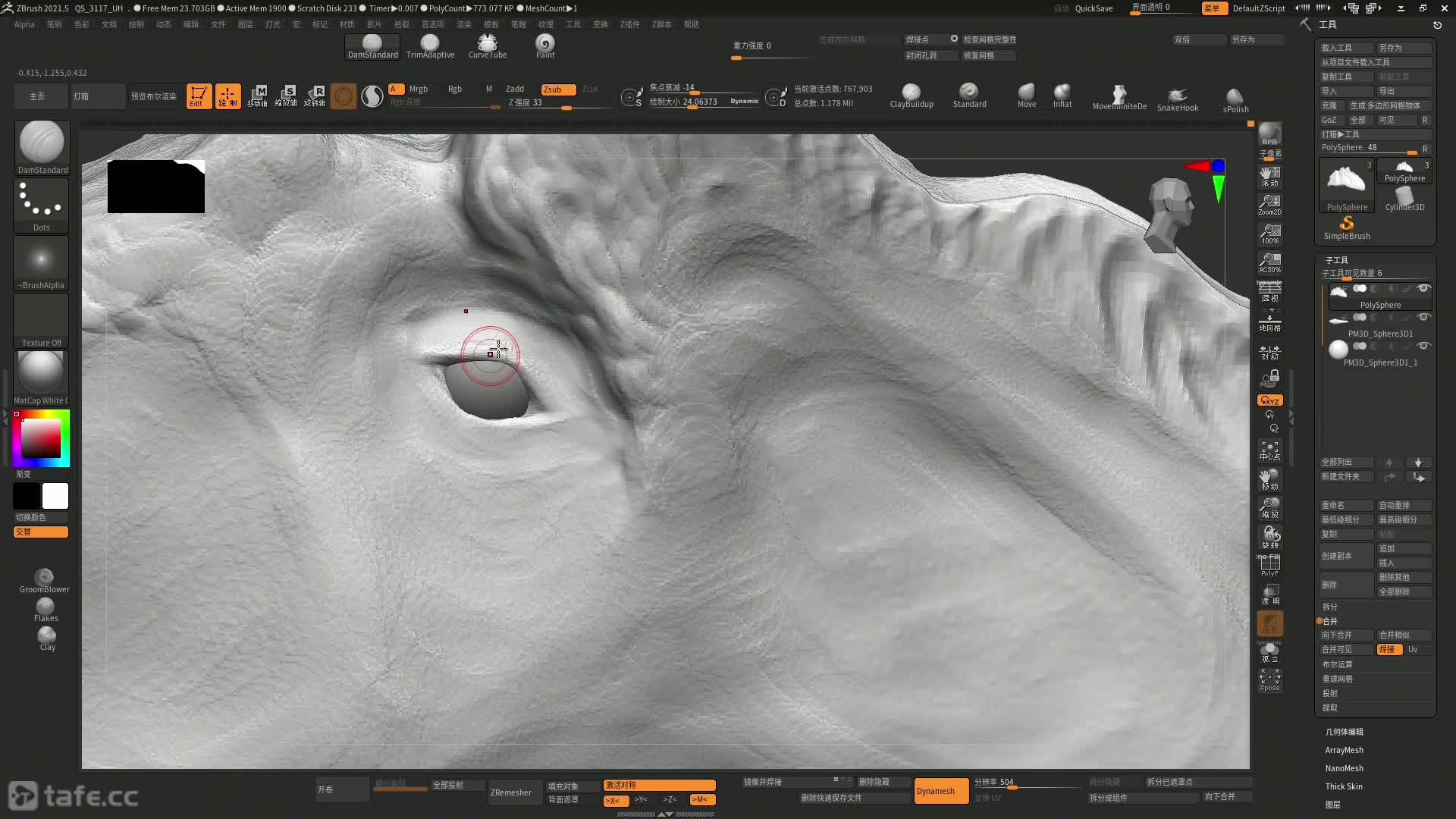The height and width of the screenshot is (819, 1456).
Task: Toggle Mrgb channel
Action: (419, 89)
